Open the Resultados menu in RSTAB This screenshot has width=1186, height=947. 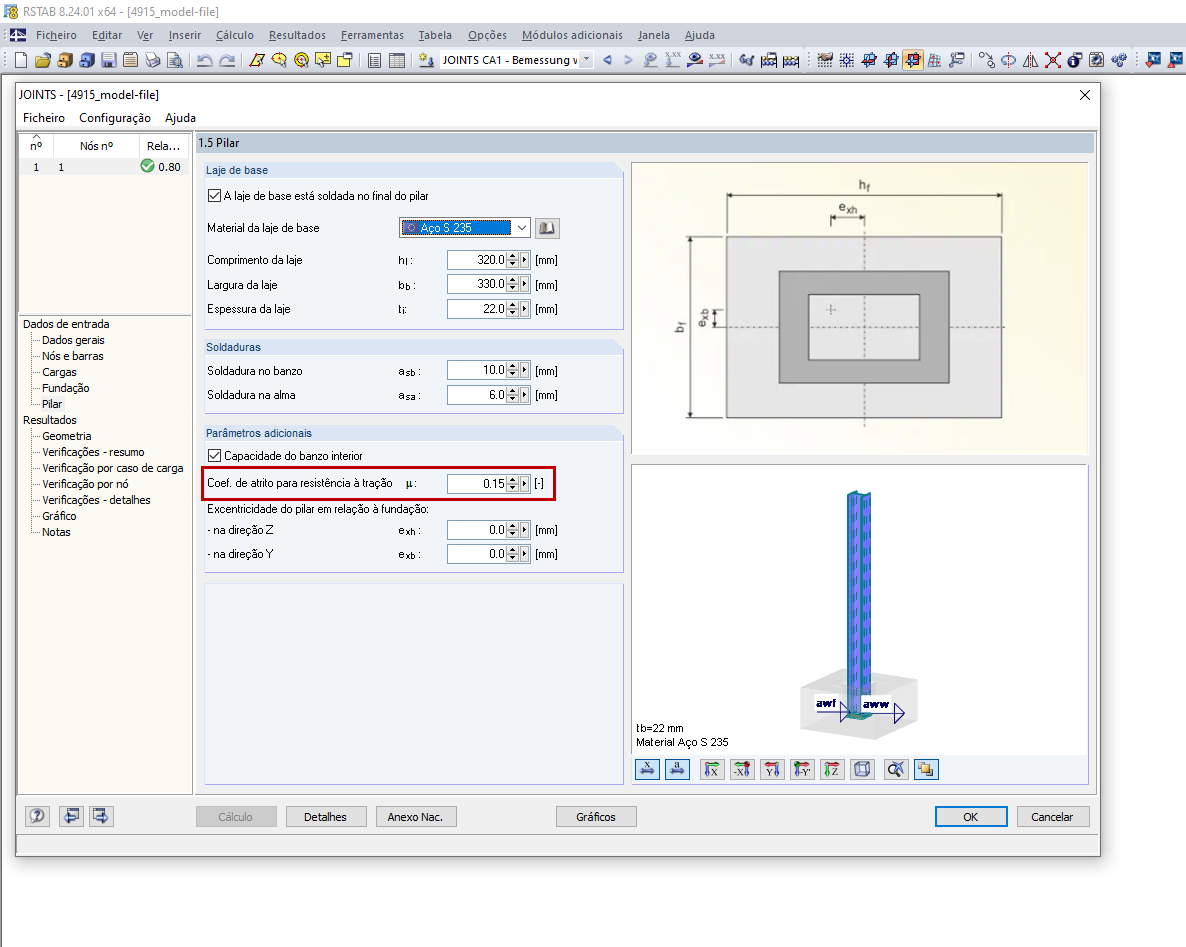[x=297, y=35]
